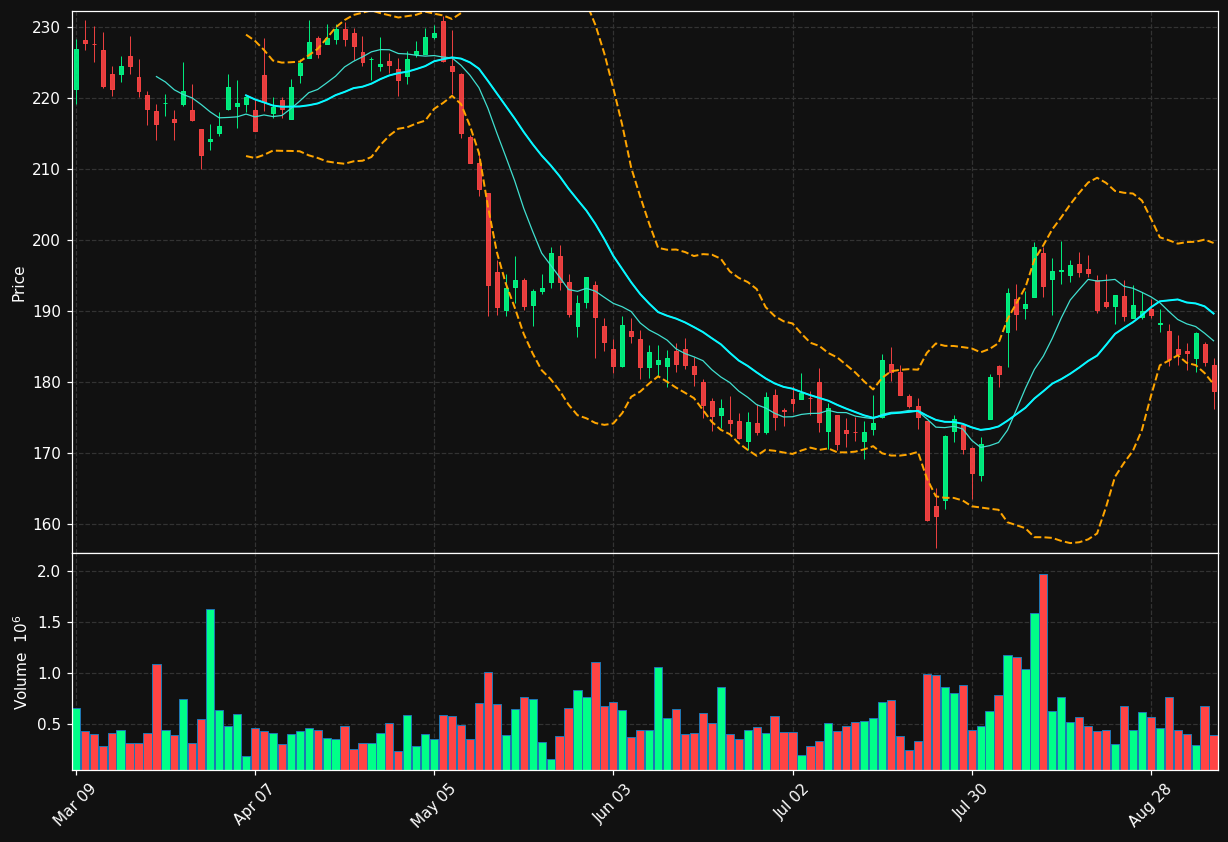Click the 220 price tick label
The height and width of the screenshot is (842, 1228).
48,98
